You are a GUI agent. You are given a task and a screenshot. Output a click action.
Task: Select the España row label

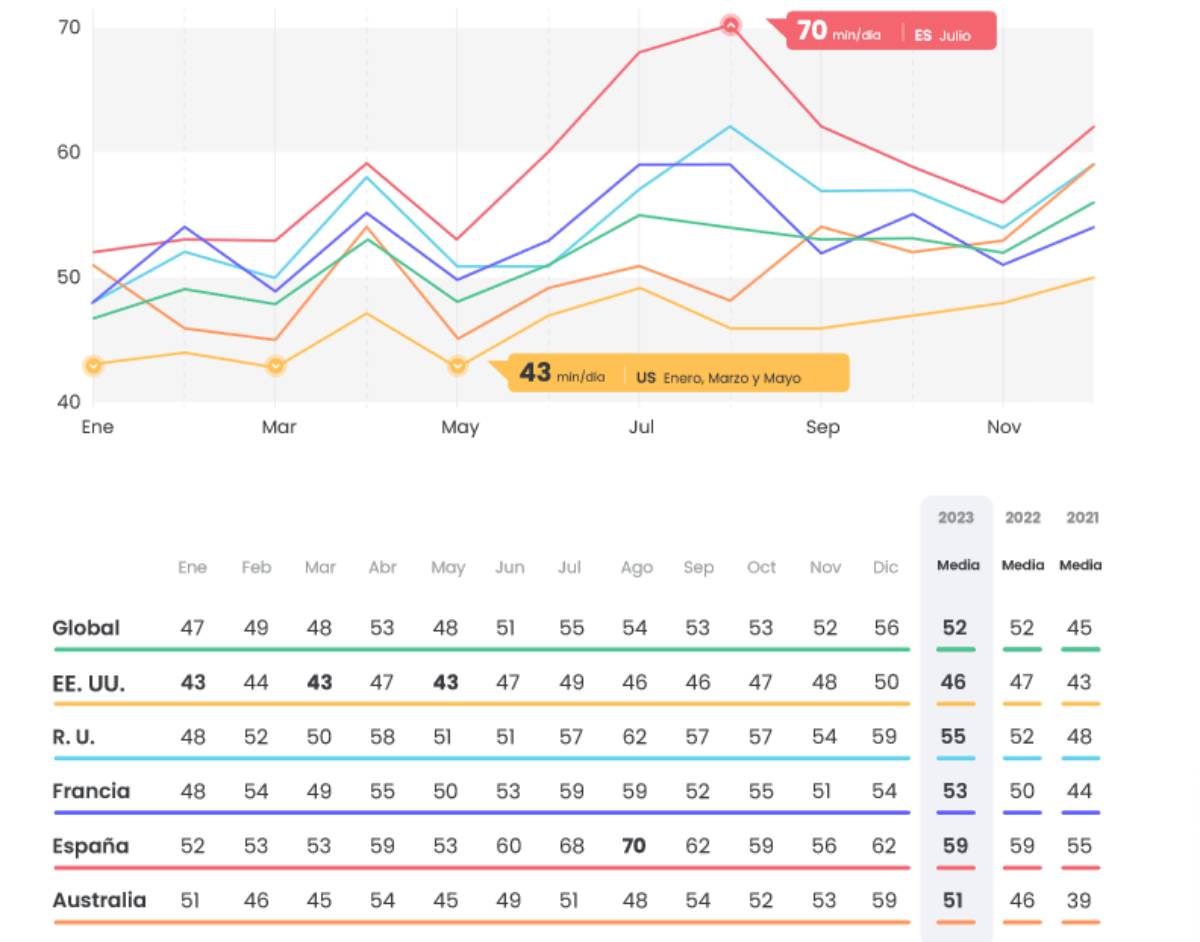pyautogui.click(x=91, y=846)
